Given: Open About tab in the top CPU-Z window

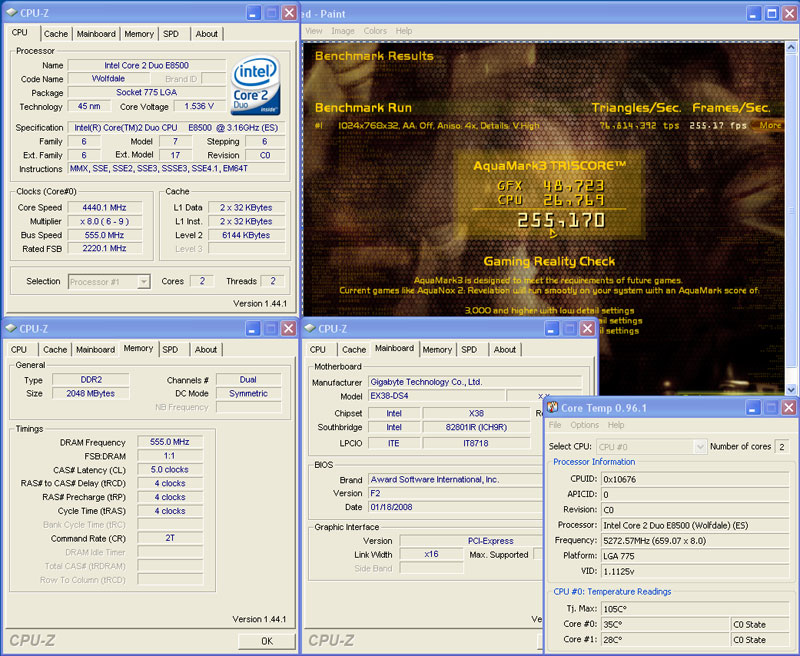Looking at the screenshot, I should click(x=207, y=34).
